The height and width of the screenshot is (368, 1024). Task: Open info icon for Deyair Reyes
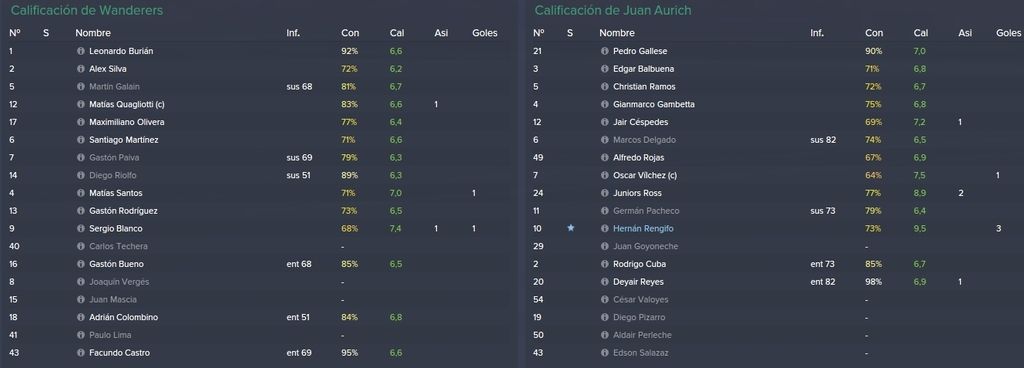pyautogui.click(x=605, y=282)
